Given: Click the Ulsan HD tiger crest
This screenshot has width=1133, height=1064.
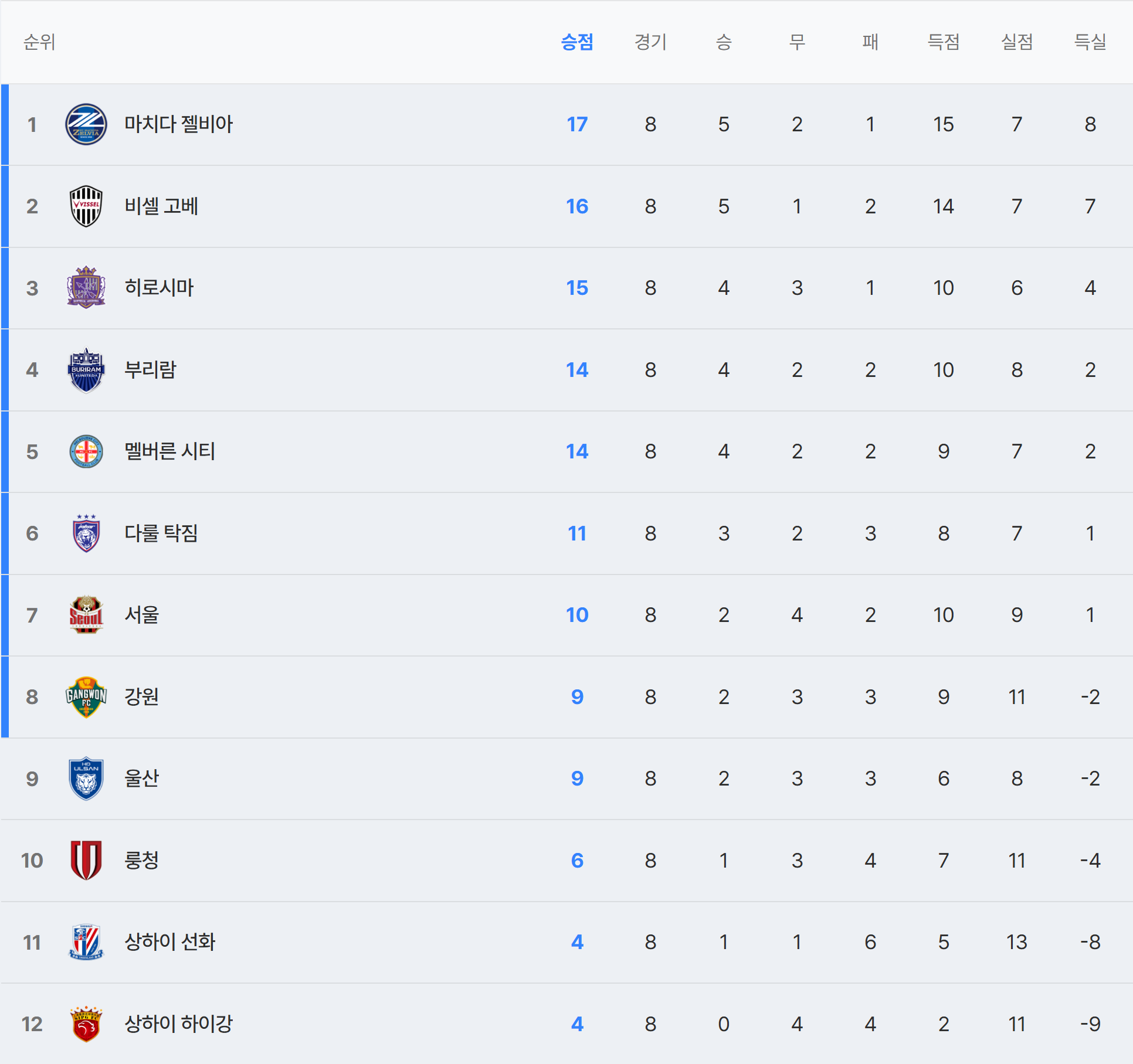Looking at the screenshot, I should point(86,779).
